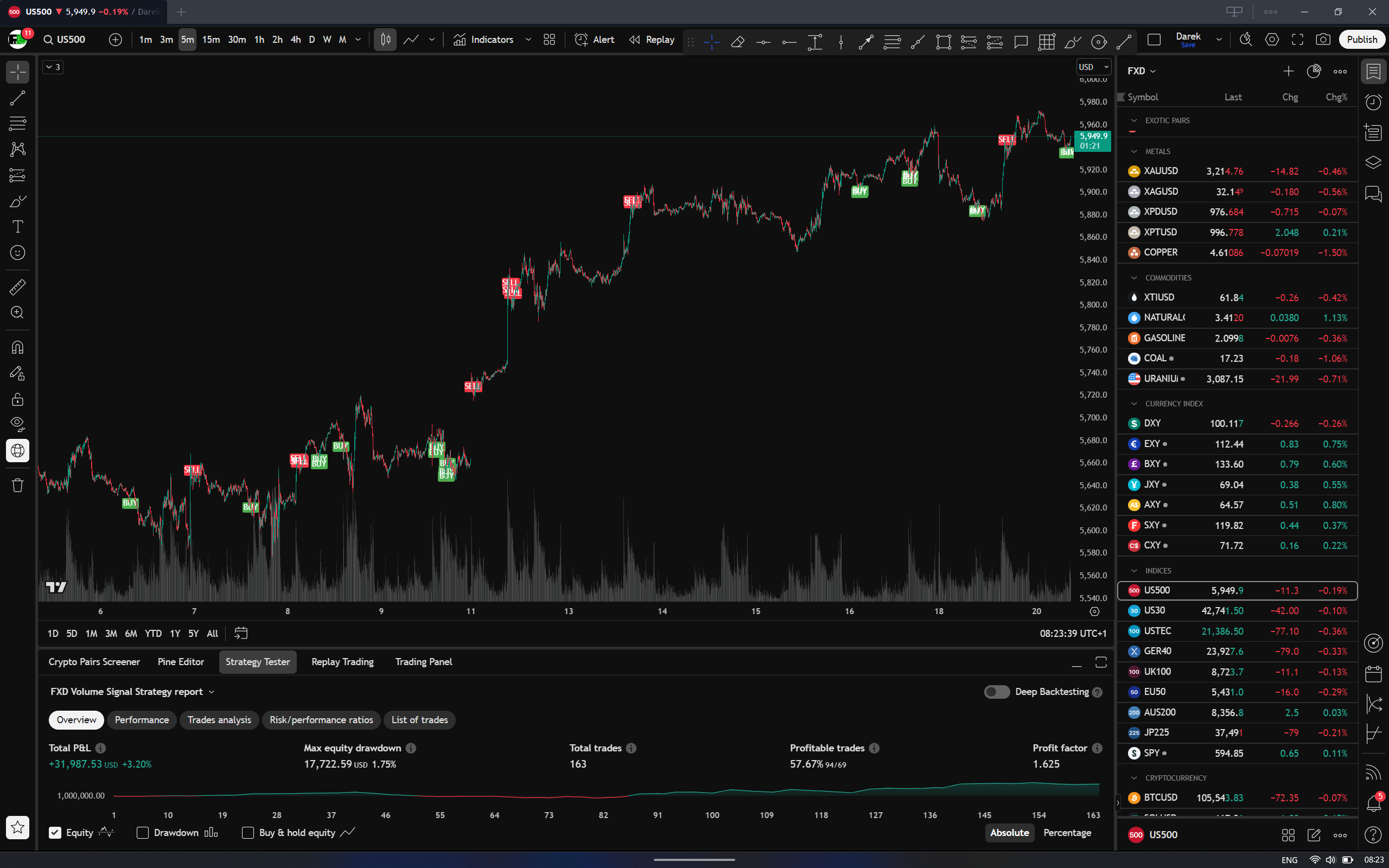Click the 08:23:39 UTC+1 timezone clock
This screenshot has height=868, width=1389.
click(1073, 634)
